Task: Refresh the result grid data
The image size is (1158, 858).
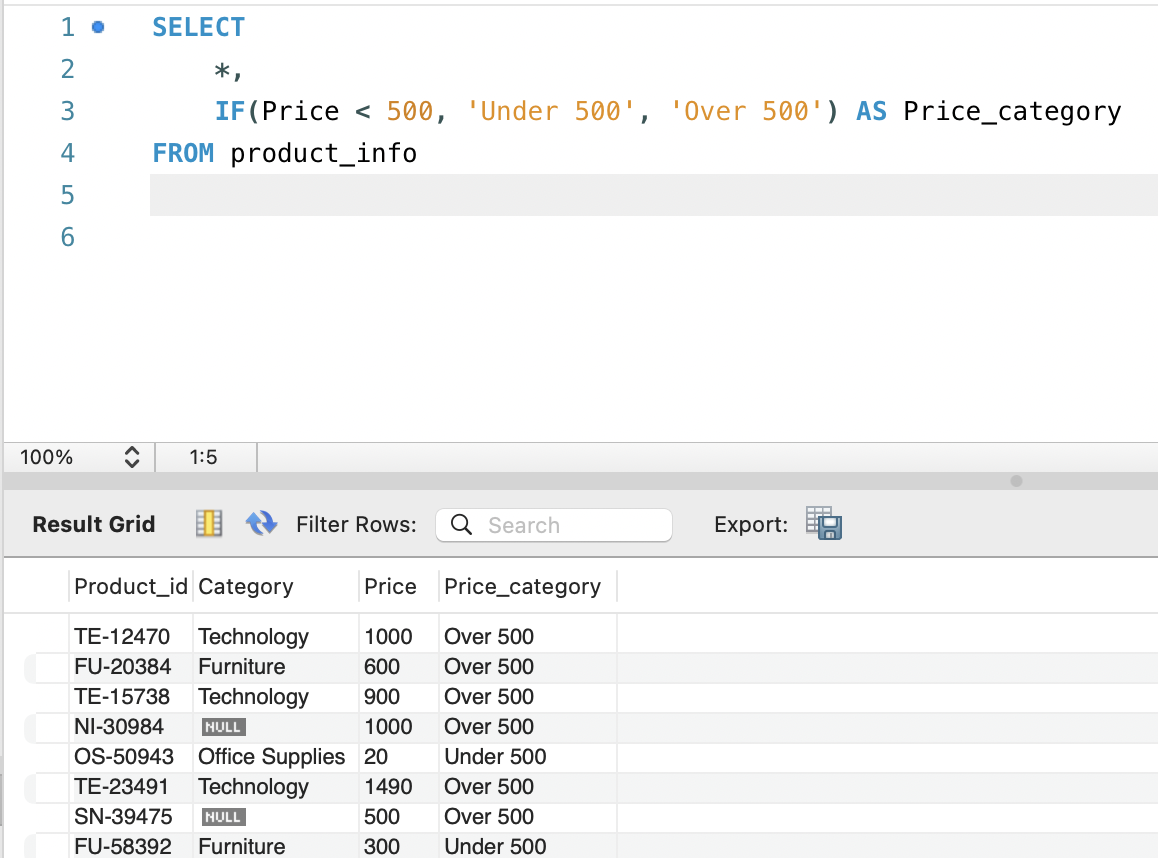Action: pyautogui.click(x=261, y=524)
